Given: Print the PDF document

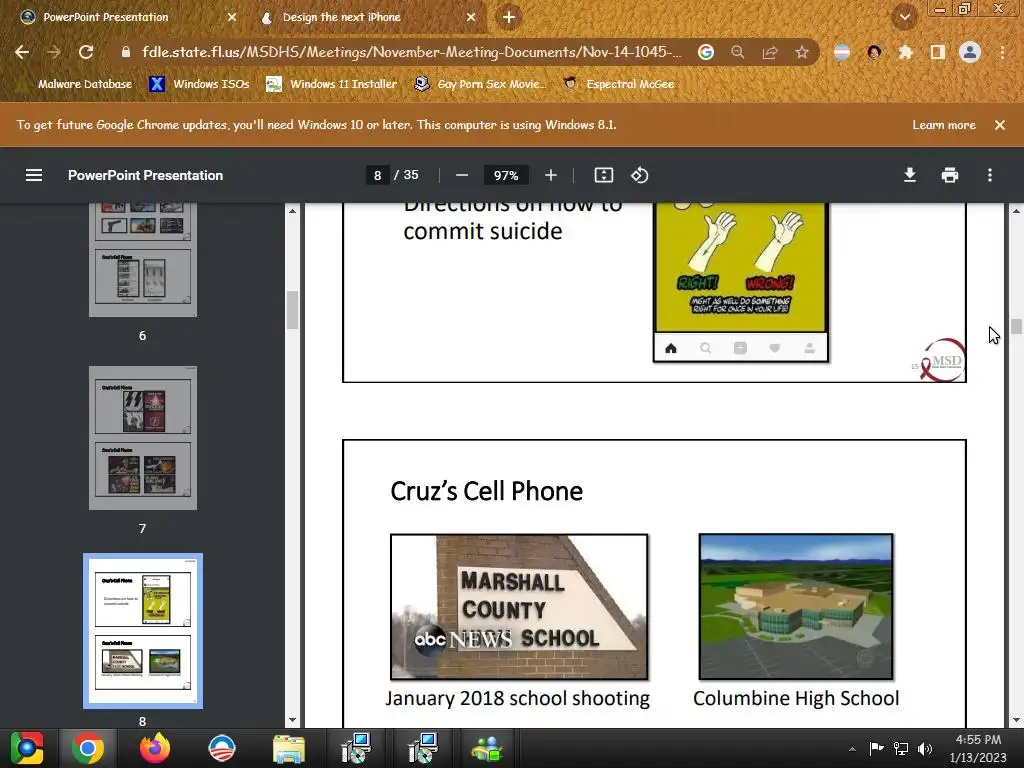Looking at the screenshot, I should (950, 175).
